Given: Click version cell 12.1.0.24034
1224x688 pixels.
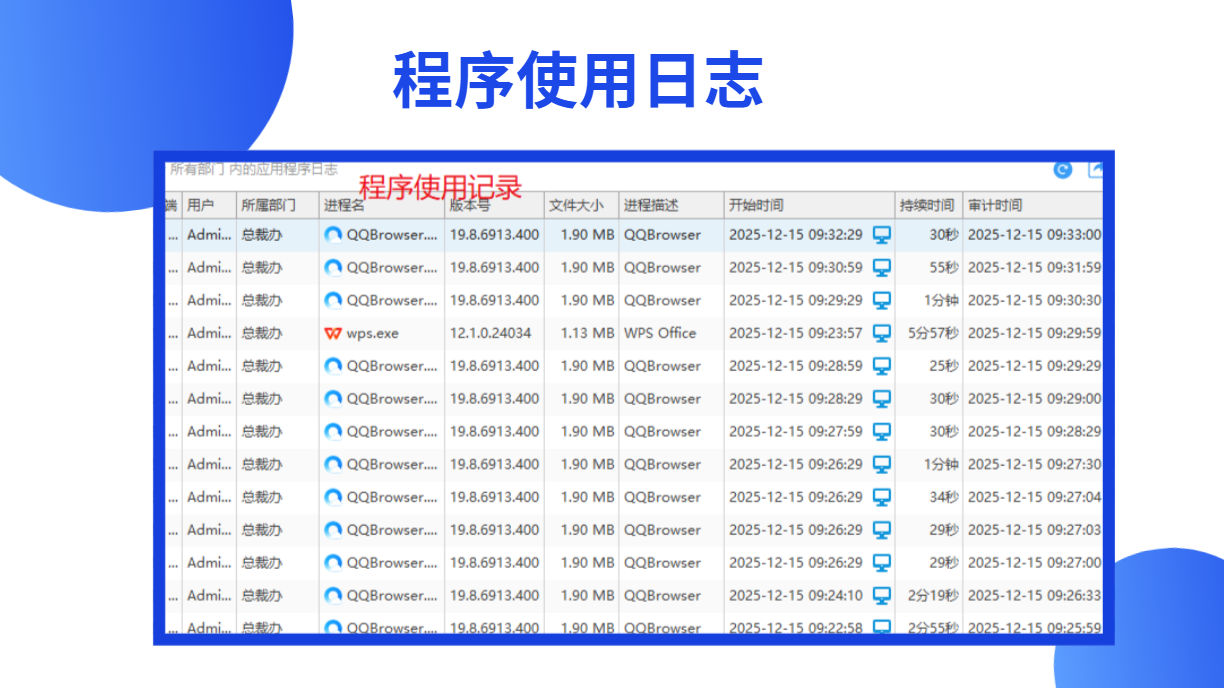Looking at the screenshot, I should point(490,333).
